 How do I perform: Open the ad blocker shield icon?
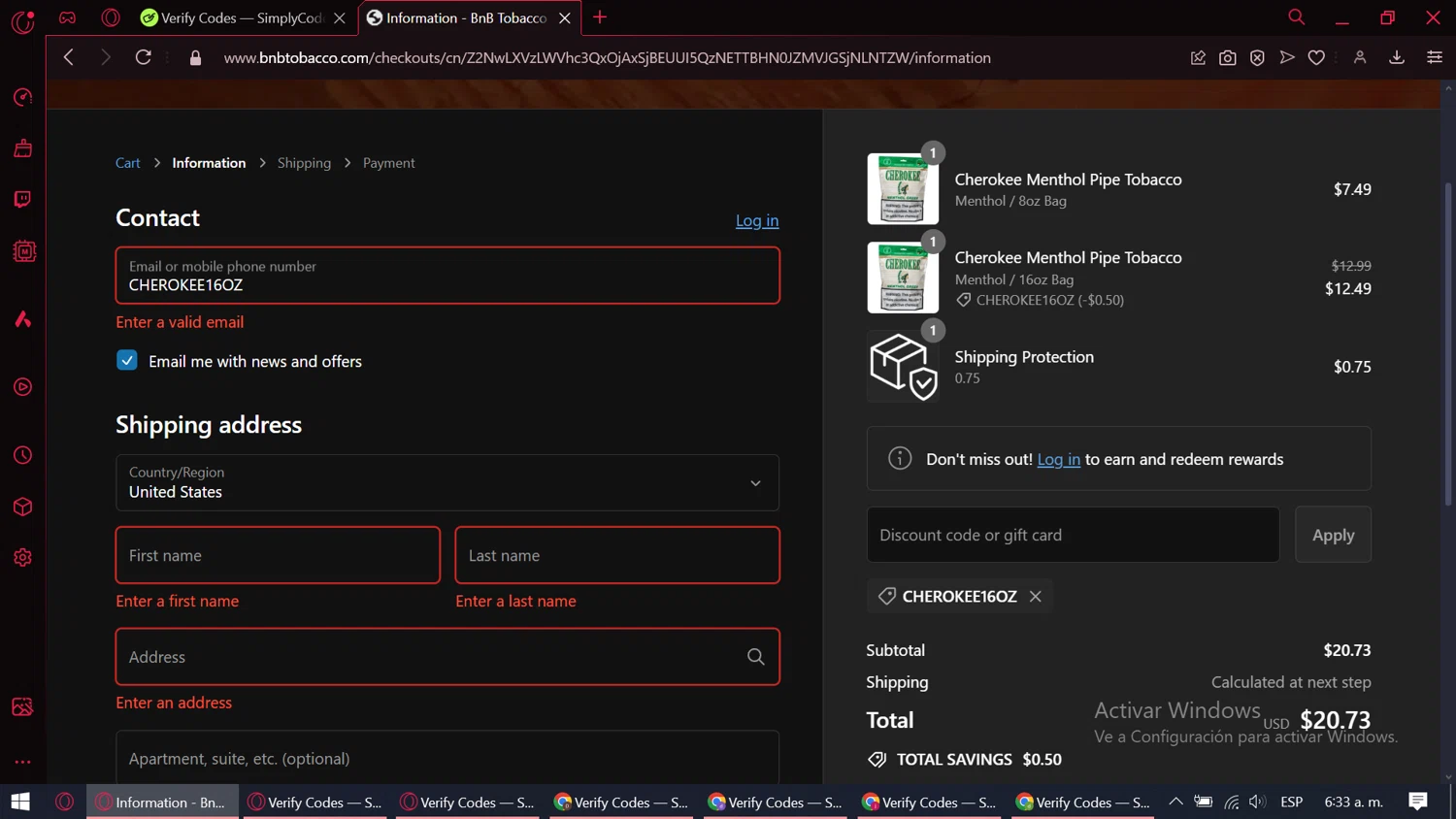click(1257, 58)
